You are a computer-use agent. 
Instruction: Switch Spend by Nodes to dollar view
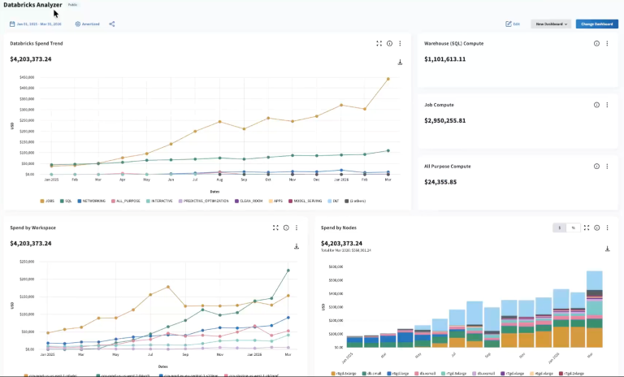coord(560,228)
